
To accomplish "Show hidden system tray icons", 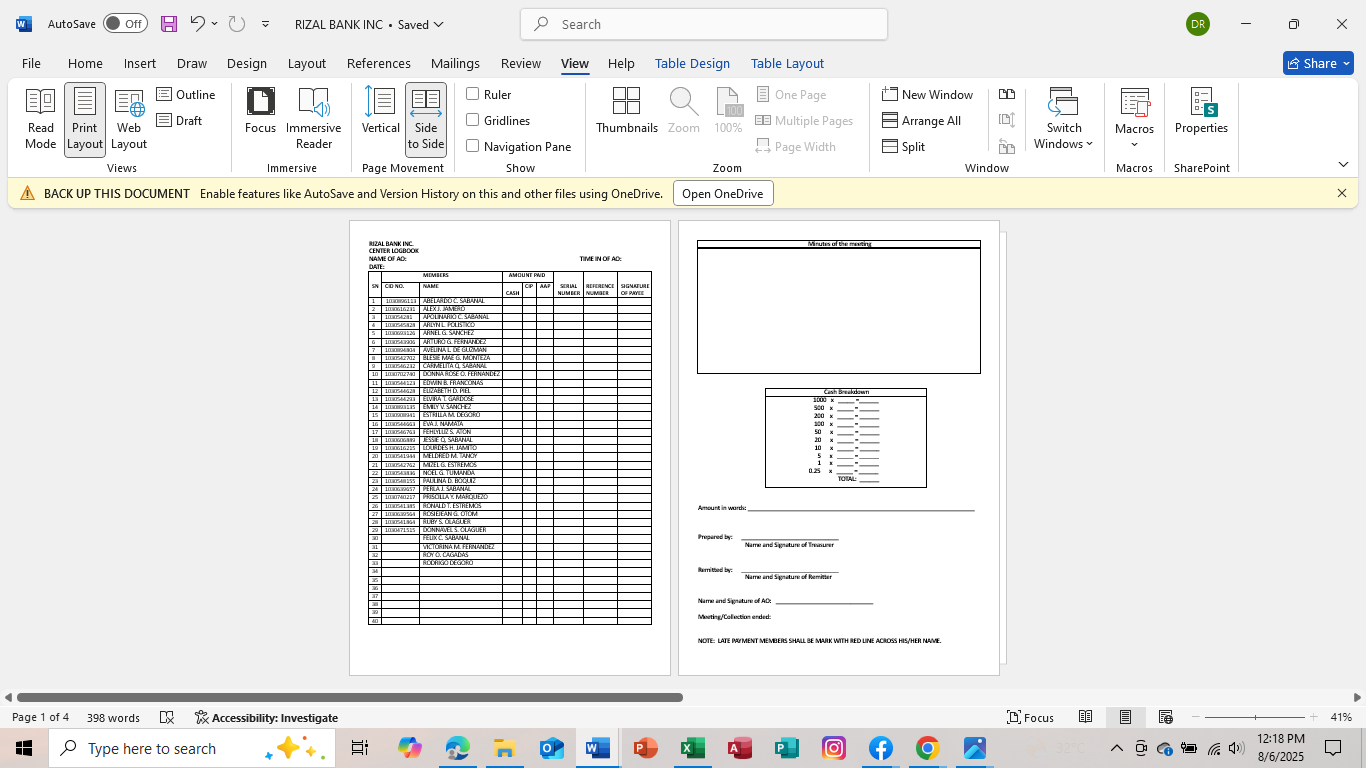I will point(1116,748).
